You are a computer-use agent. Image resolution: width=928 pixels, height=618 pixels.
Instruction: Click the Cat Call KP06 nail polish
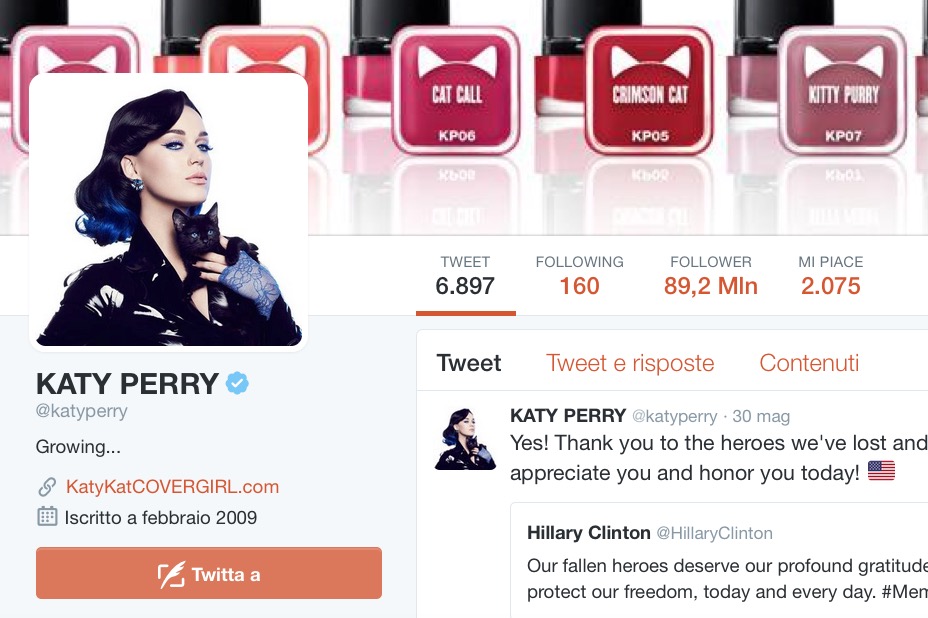pyautogui.click(x=456, y=90)
